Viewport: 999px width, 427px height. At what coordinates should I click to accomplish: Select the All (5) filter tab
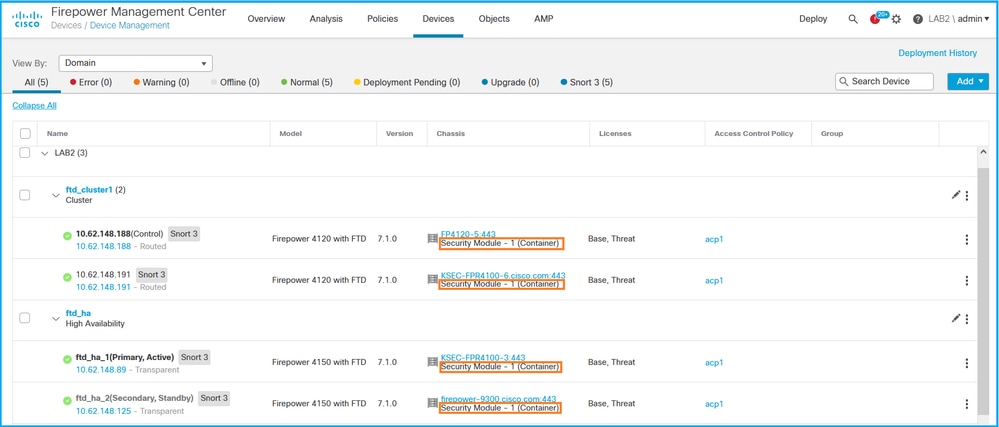[36, 82]
